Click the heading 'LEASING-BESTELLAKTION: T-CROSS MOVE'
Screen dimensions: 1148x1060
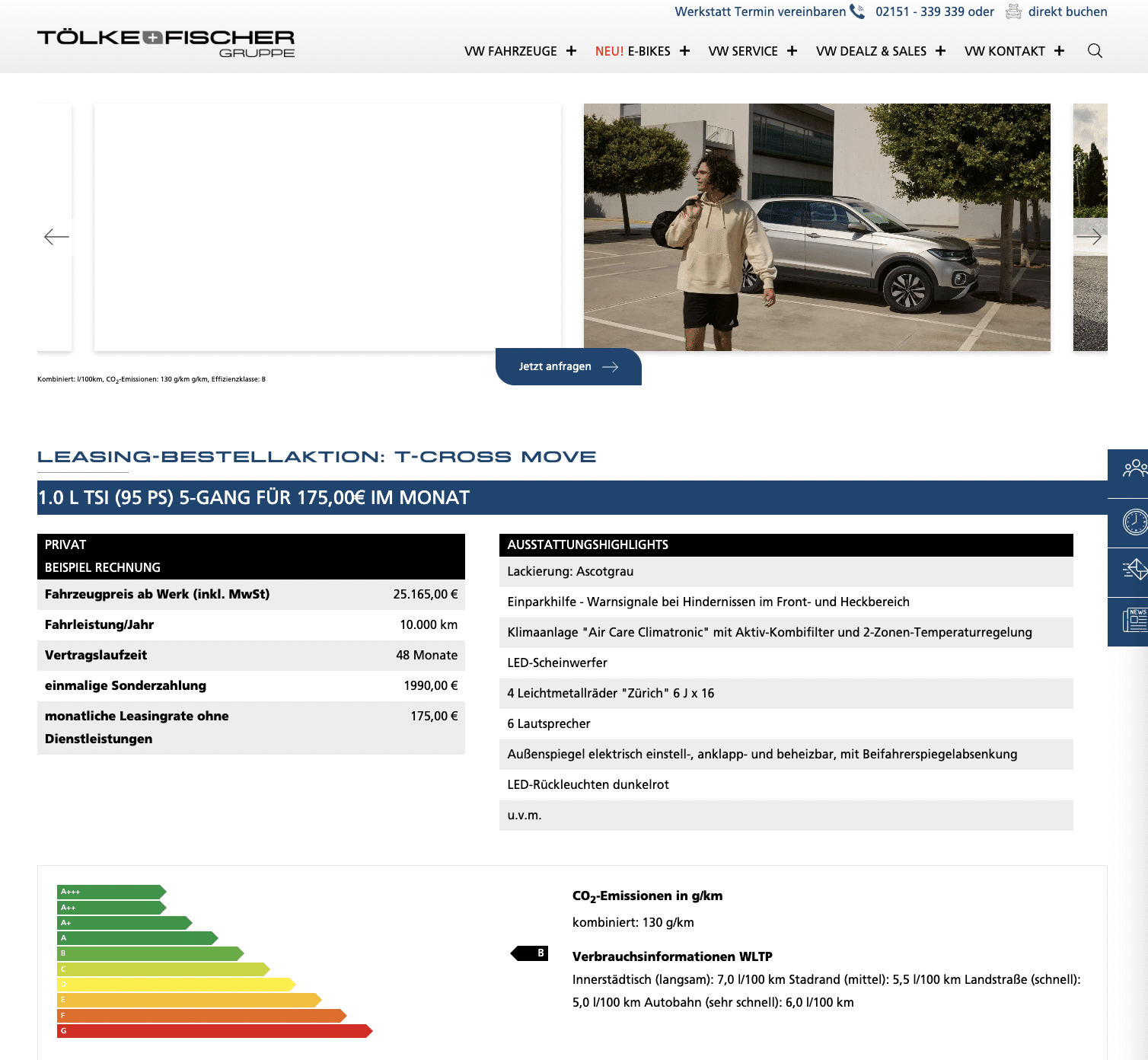(x=317, y=457)
